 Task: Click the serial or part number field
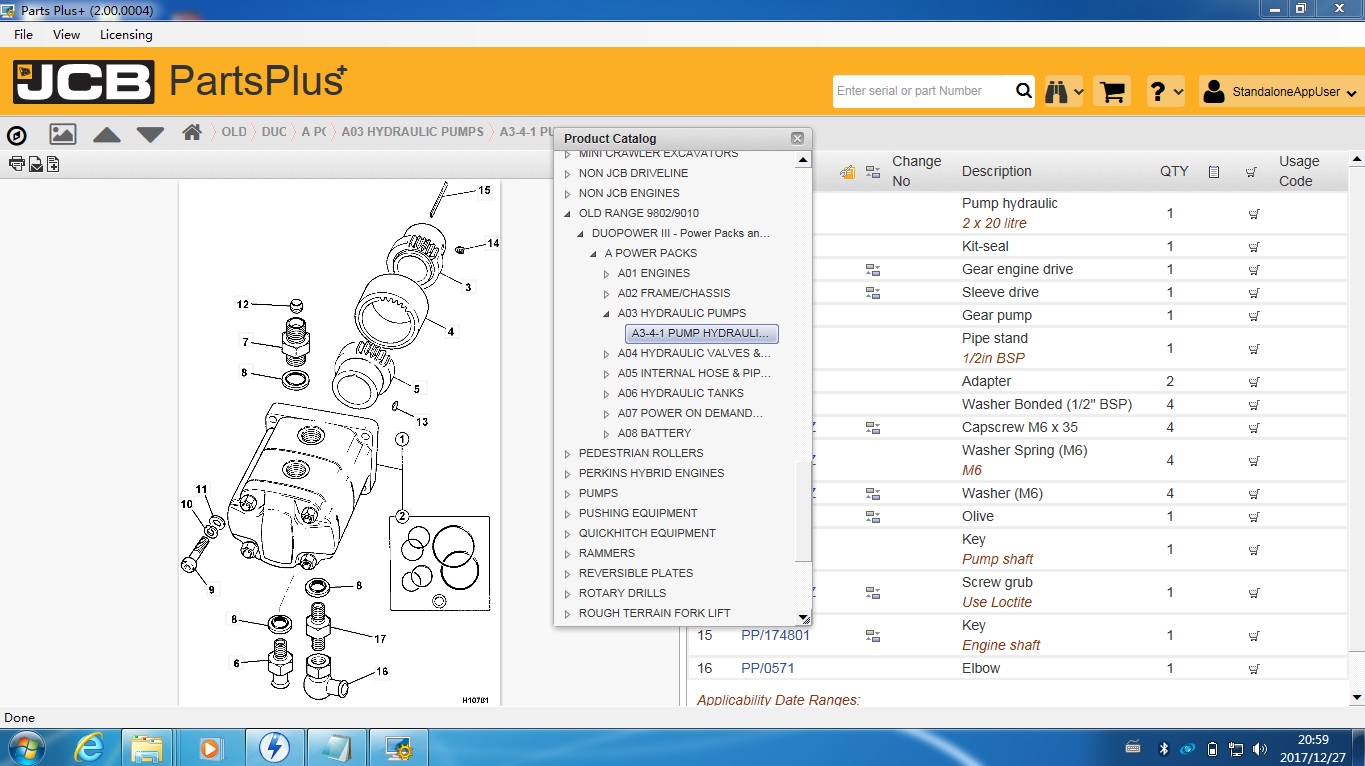(x=923, y=91)
